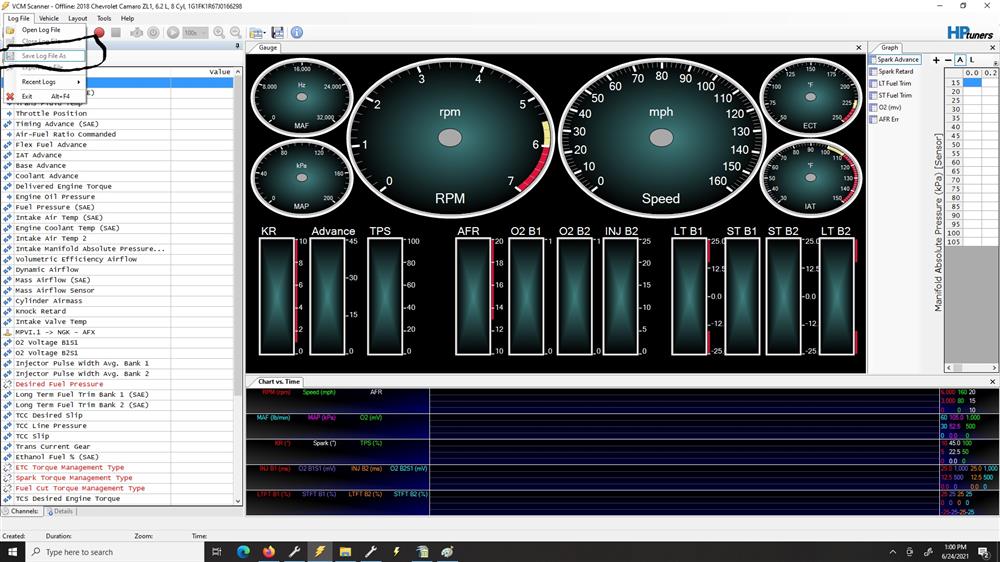Open Firefox from the taskbar
This screenshot has width=1000, height=562.
coord(268,552)
